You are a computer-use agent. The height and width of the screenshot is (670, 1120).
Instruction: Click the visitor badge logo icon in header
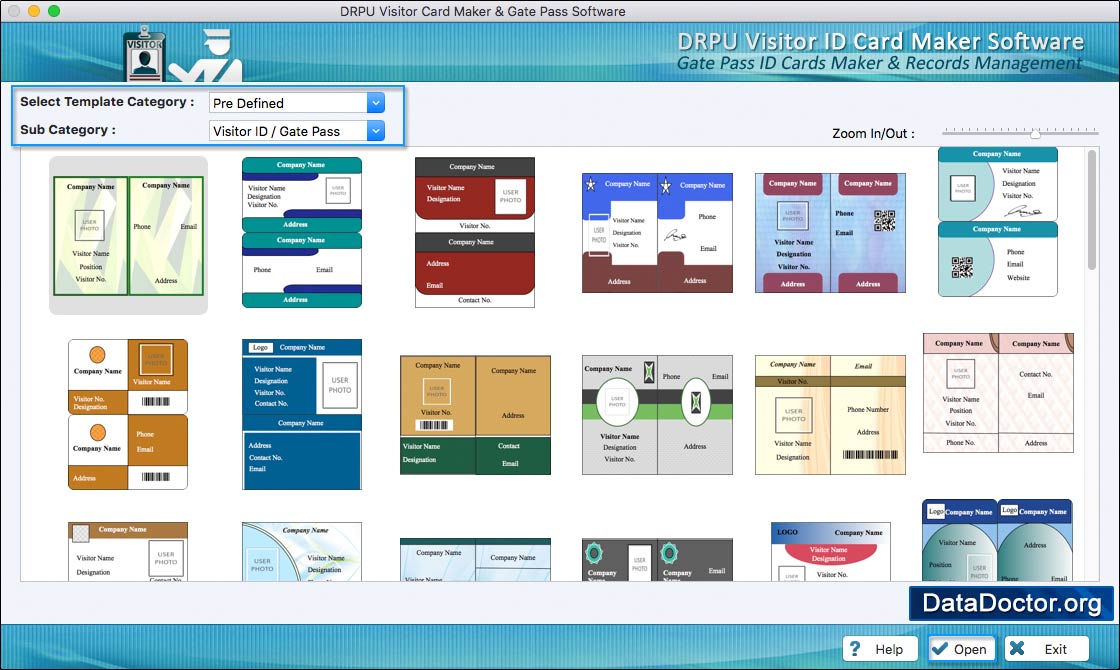145,55
